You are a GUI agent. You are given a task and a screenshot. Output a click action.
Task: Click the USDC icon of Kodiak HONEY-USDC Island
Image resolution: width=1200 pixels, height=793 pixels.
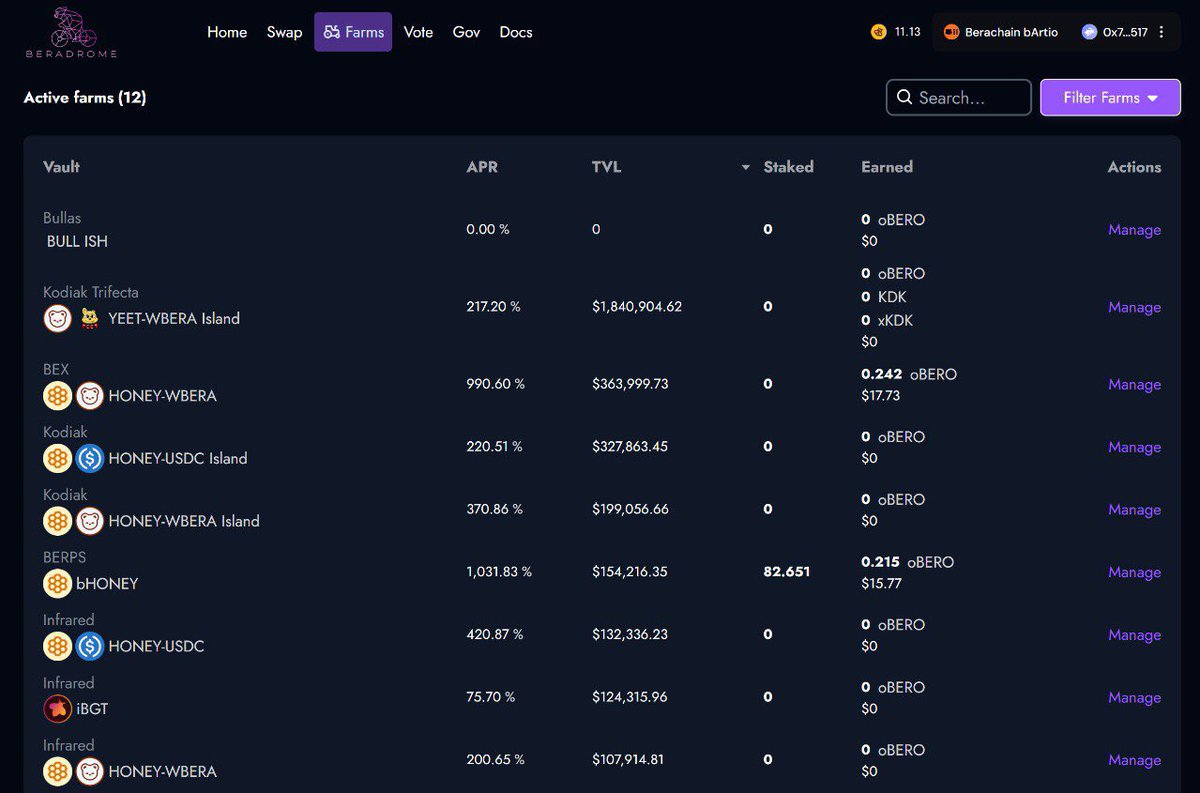tap(90, 459)
